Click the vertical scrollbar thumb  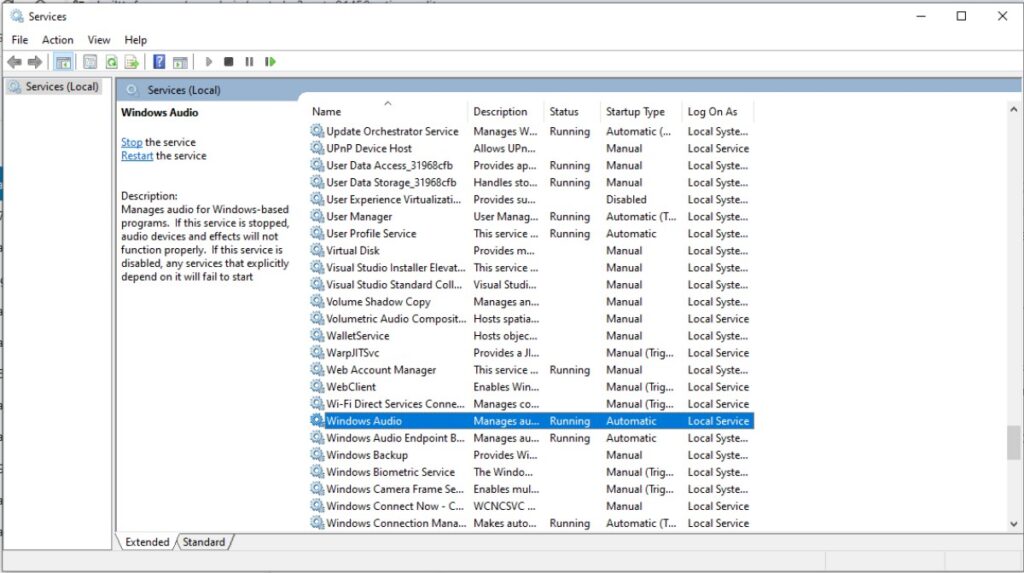point(1013,442)
